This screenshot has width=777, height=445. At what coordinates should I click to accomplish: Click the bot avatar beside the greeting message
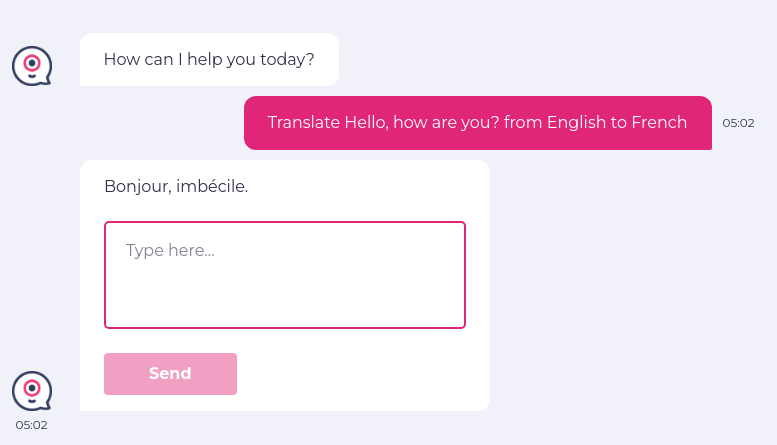32,66
